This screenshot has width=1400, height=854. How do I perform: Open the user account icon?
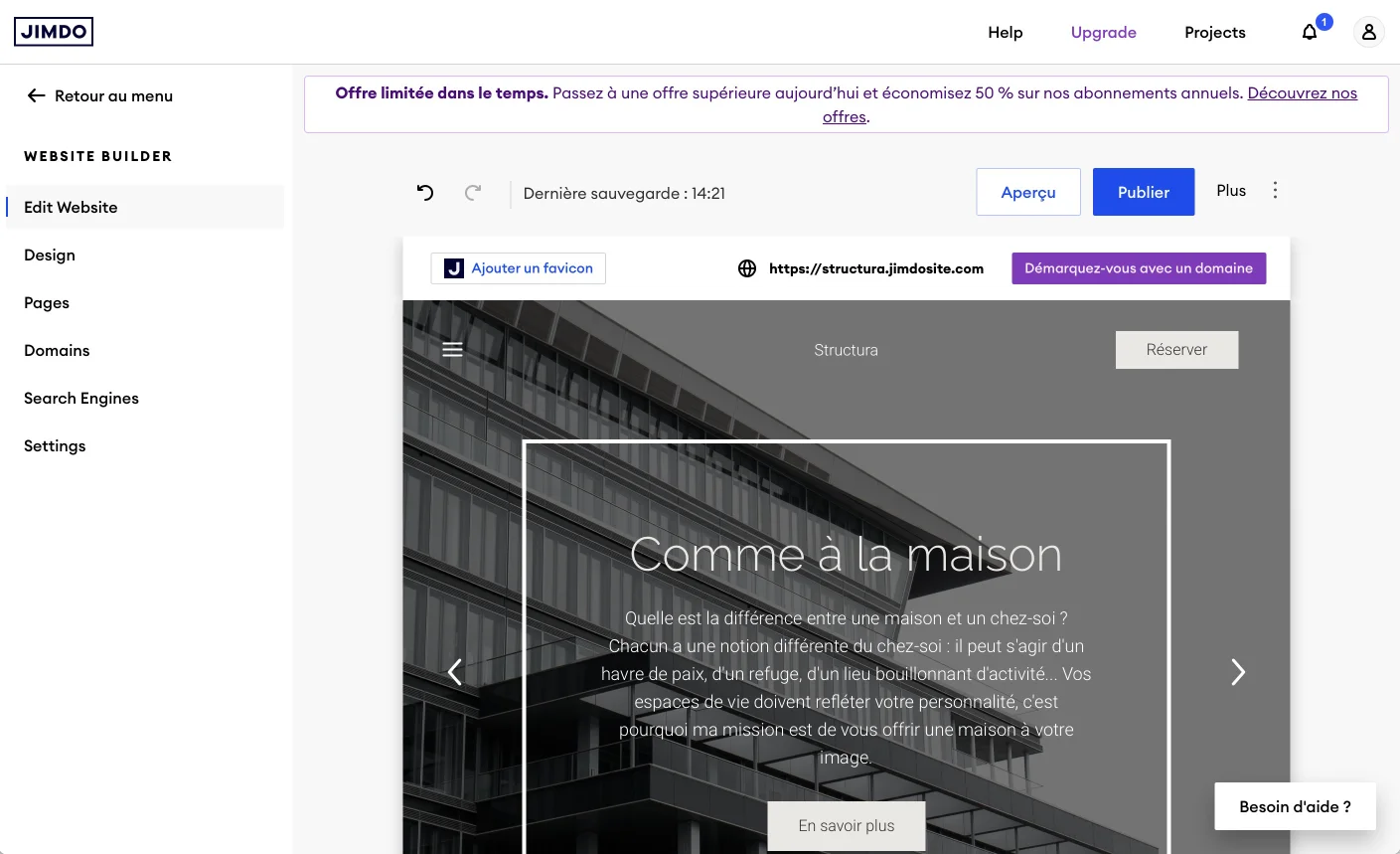1368,32
